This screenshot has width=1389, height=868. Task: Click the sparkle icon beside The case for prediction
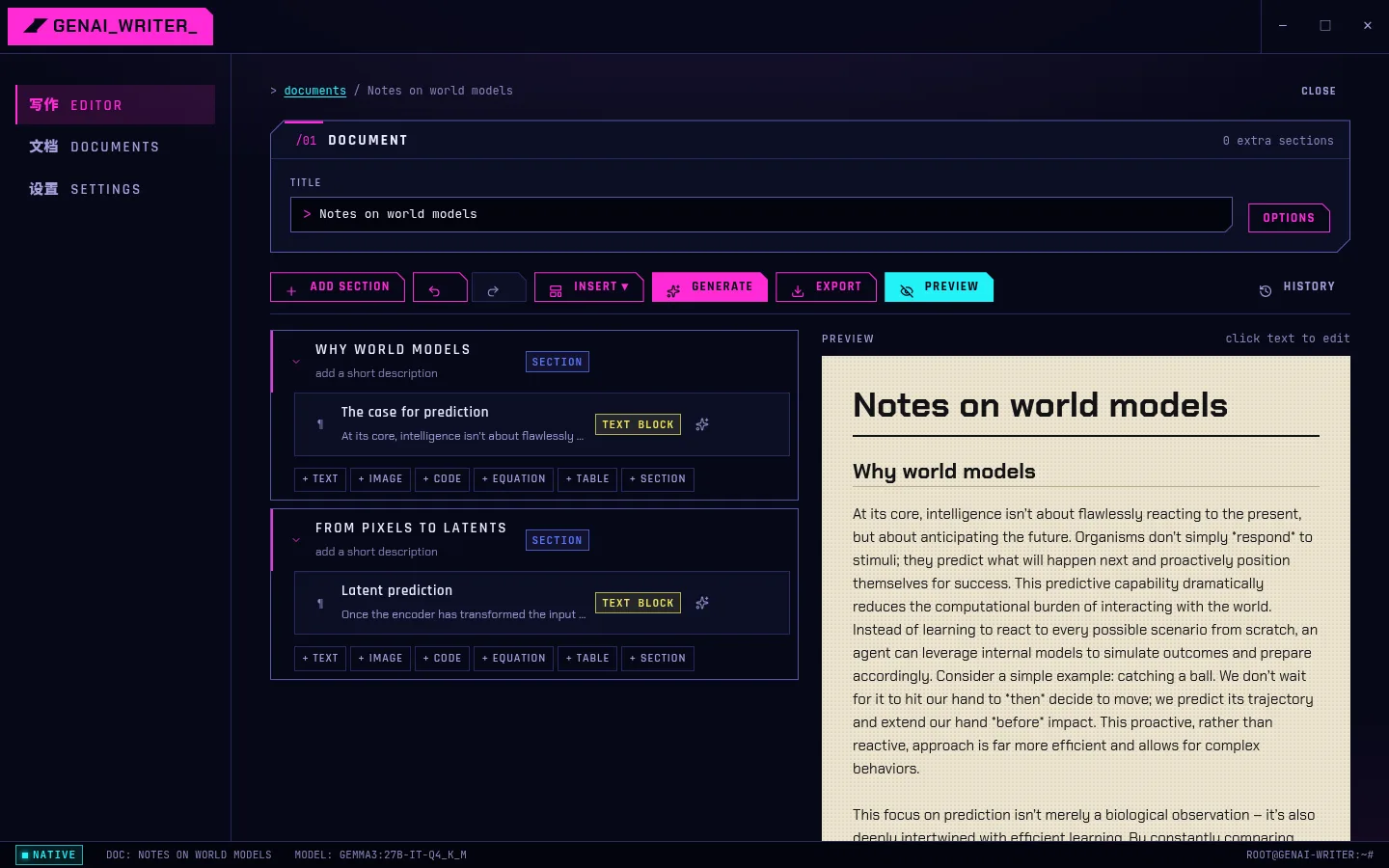[702, 424]
